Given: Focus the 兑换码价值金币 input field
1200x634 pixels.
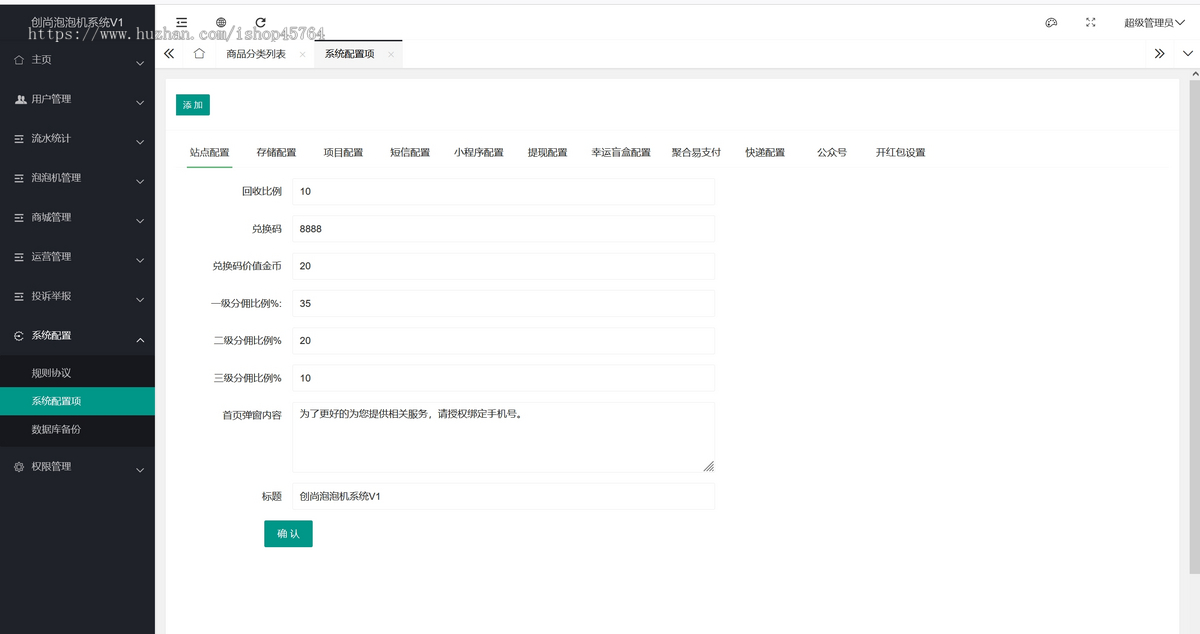Looking at the screenshot, I should (x=504, y=266).
